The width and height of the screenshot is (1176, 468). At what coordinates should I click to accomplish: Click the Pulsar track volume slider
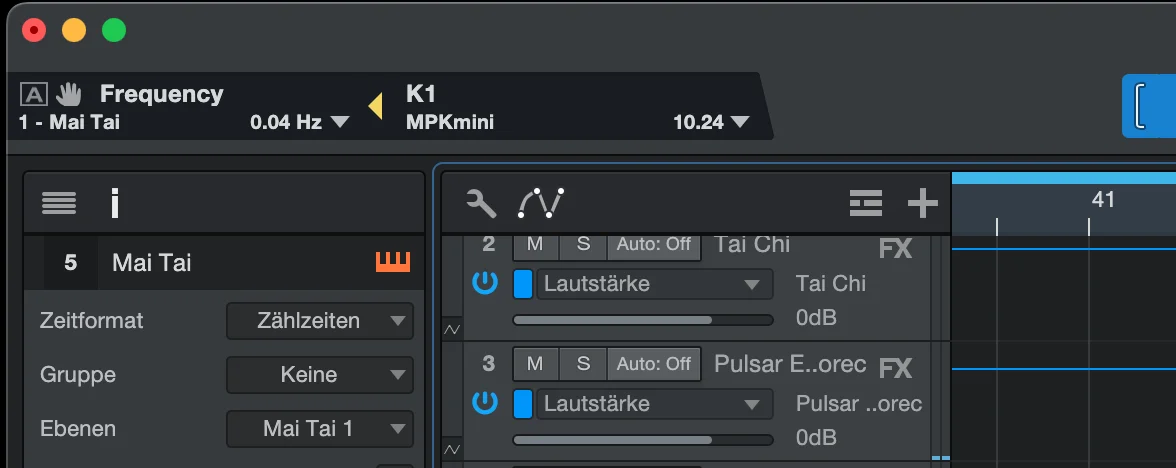(643, 440)
